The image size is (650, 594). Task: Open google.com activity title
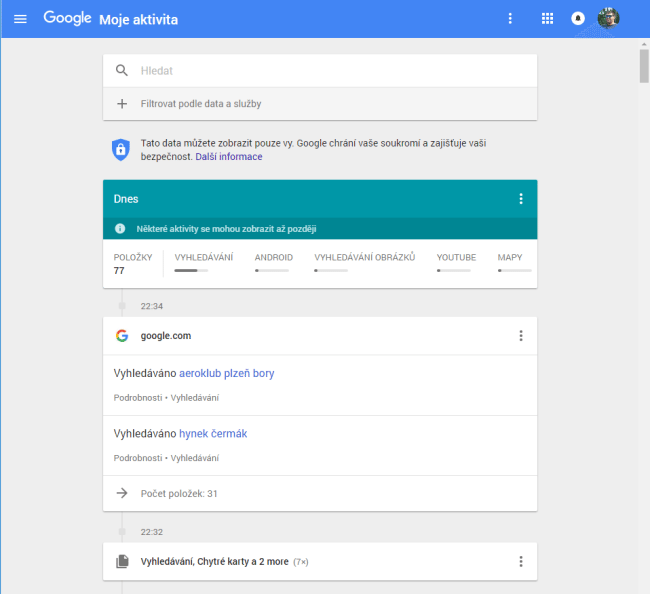coord(166,336)
